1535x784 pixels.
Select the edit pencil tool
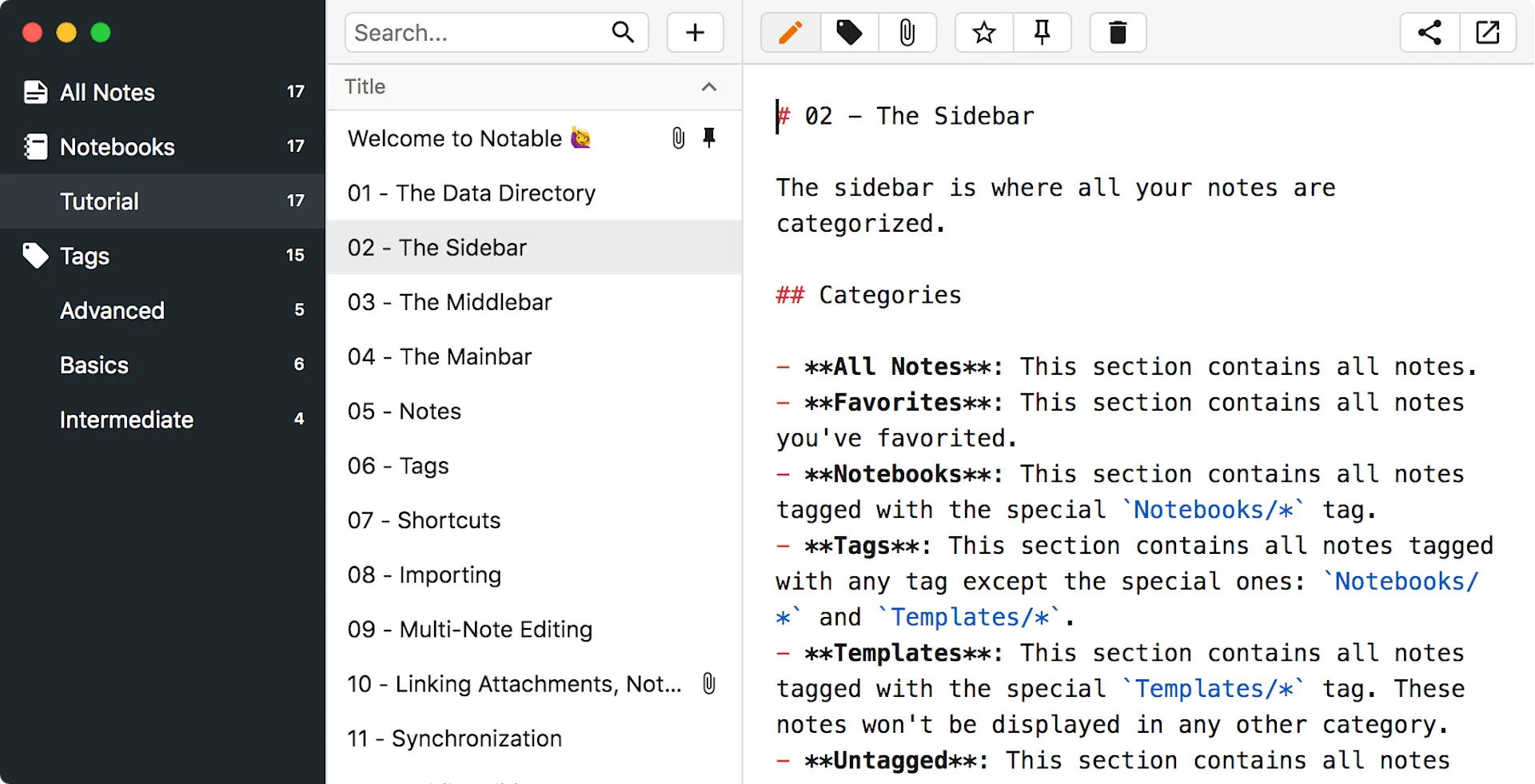[790, 33]
